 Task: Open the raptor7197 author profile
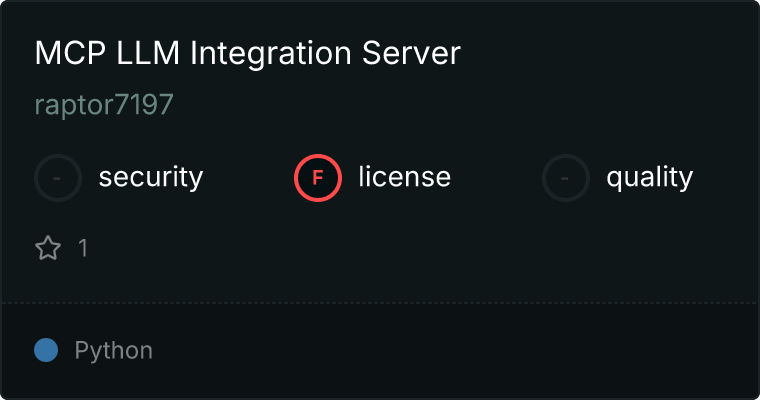(x=104, y=105)
